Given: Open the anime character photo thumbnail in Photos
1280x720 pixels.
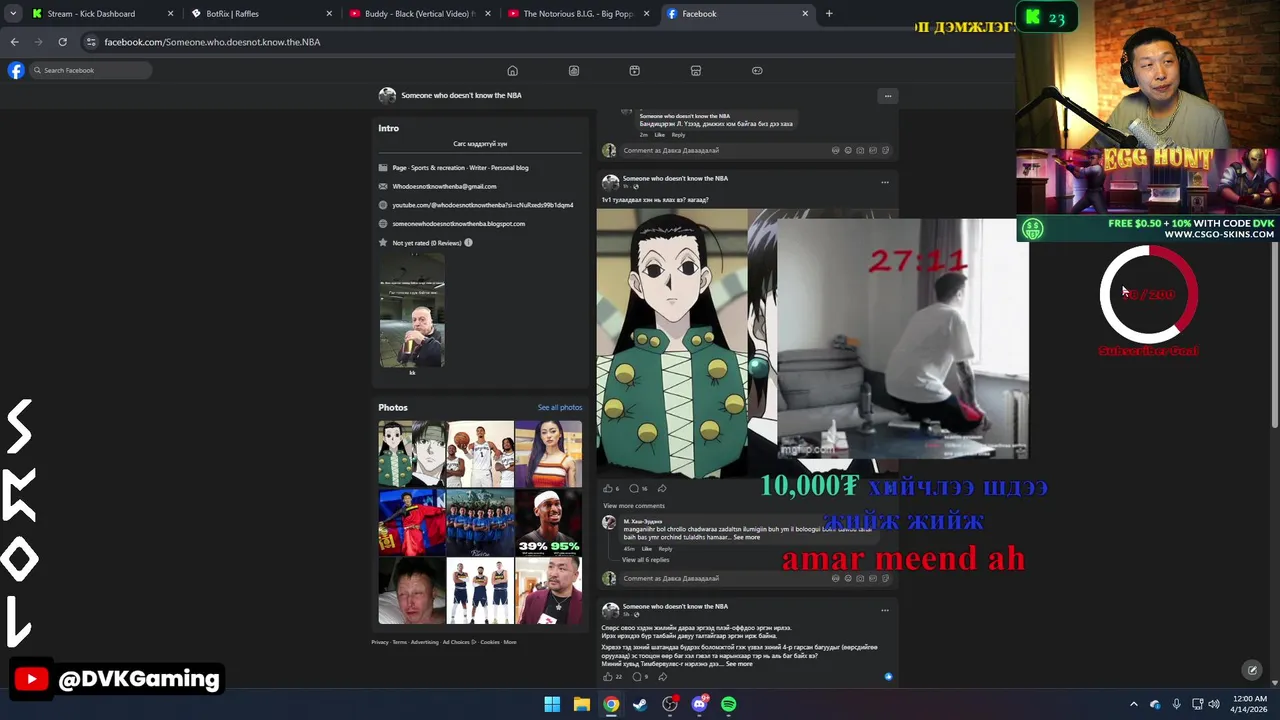Looking at the screenshot, I should 411,454.
